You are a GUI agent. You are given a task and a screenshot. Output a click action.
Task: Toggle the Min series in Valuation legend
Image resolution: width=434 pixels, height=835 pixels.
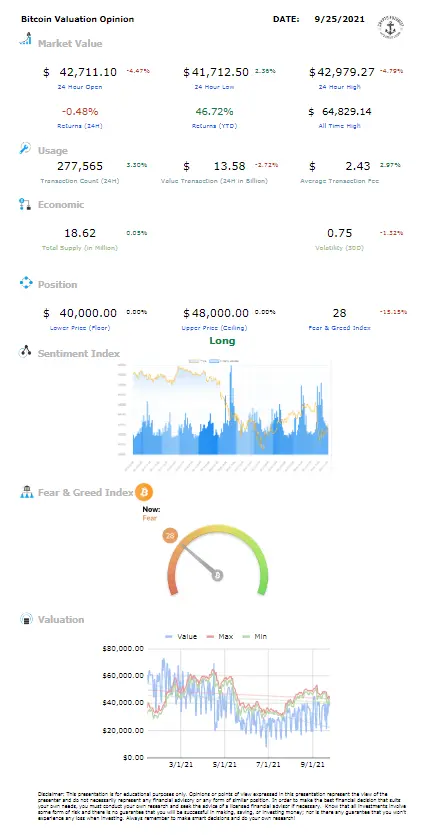click(255, 636)
